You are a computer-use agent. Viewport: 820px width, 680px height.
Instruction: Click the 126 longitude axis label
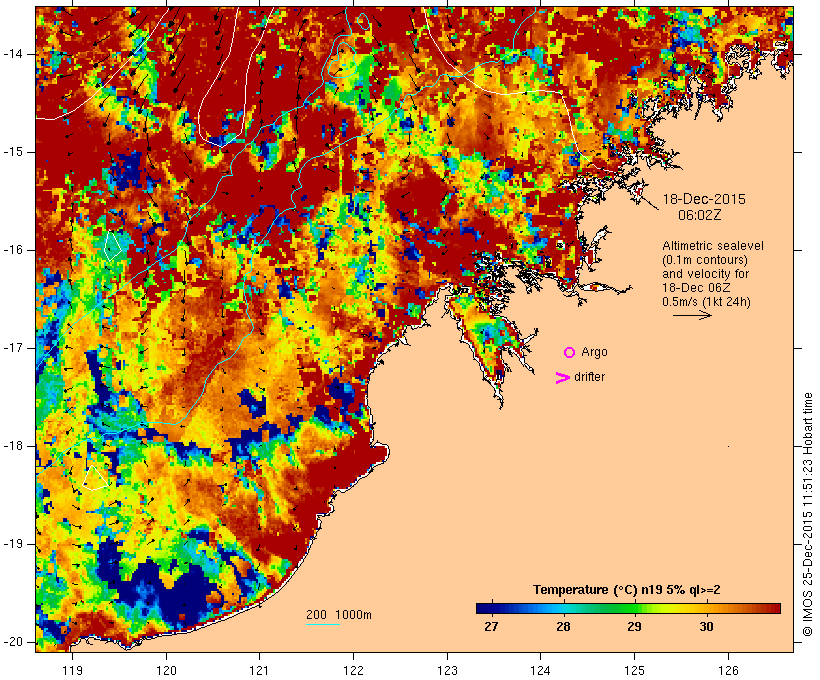[x=728, y=671]
